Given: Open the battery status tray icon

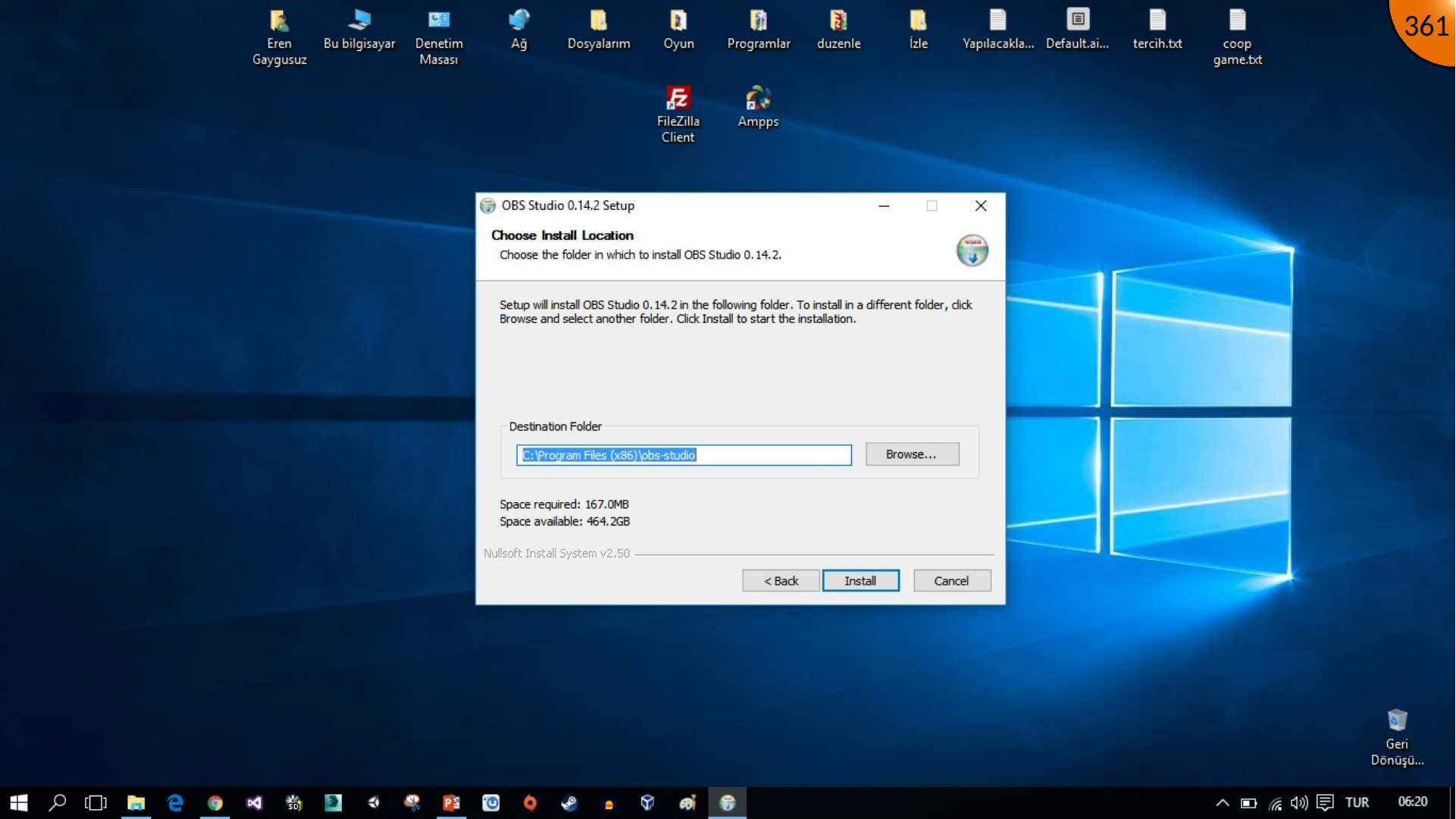Looking at the screenshot, I should click(1248, 802).
